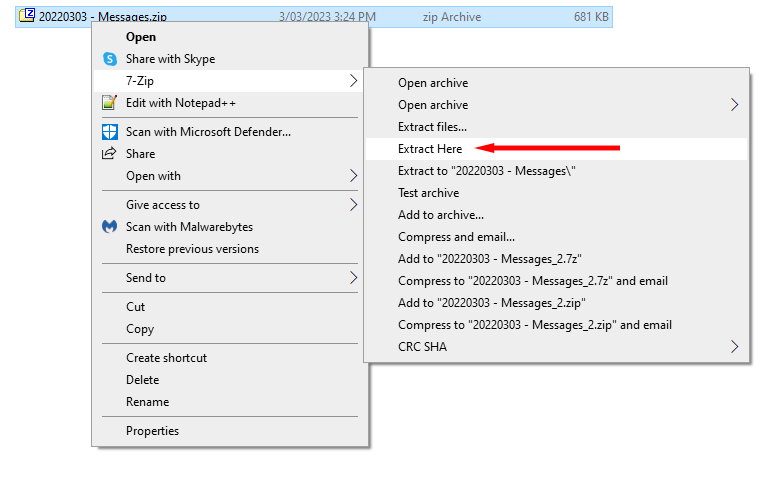
Task: Select Compress and email... option
Action: coord(456,237)
